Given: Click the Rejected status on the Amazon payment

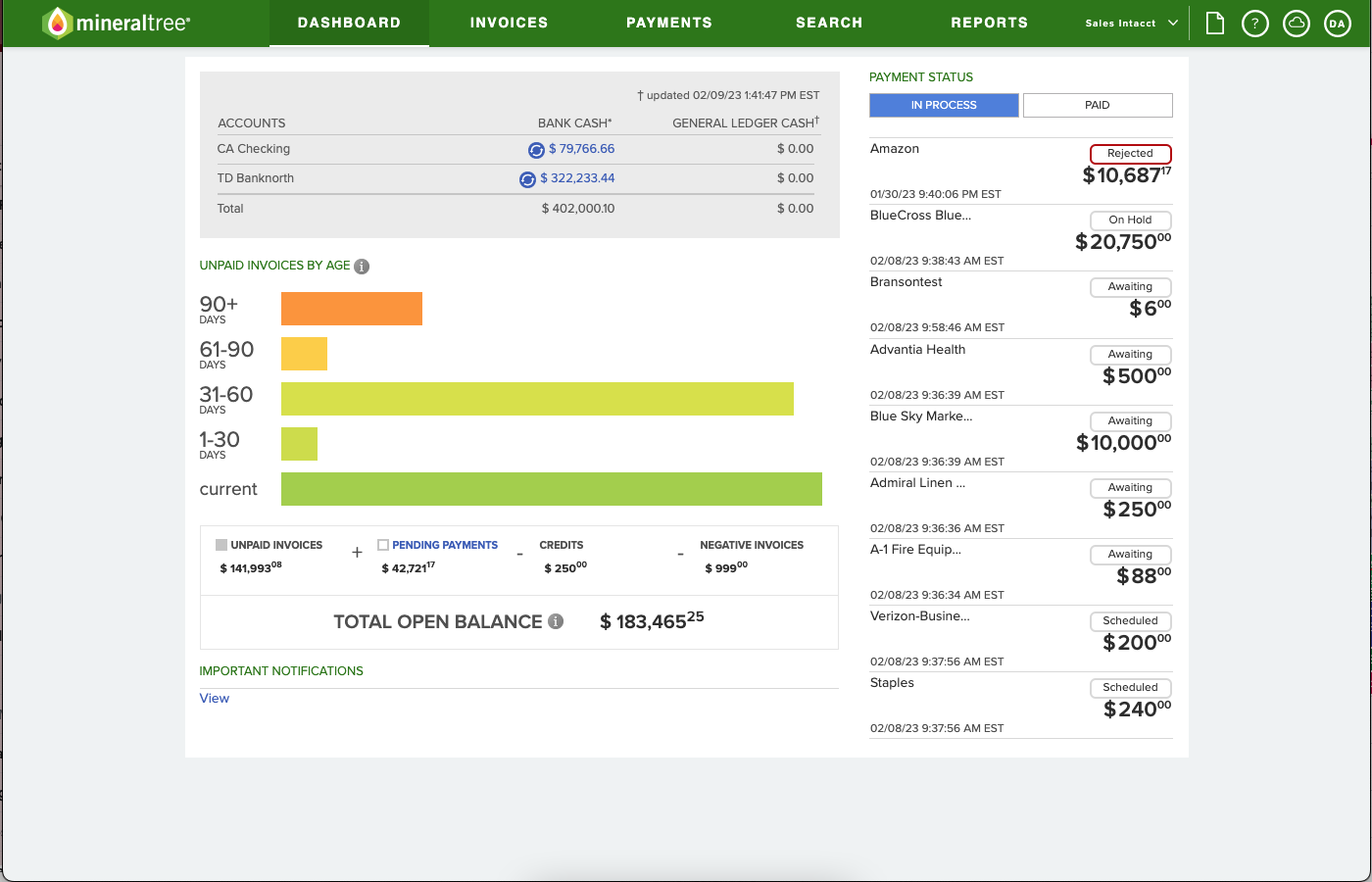Looking at the screenshot, I should click(x=1130, y=154).
